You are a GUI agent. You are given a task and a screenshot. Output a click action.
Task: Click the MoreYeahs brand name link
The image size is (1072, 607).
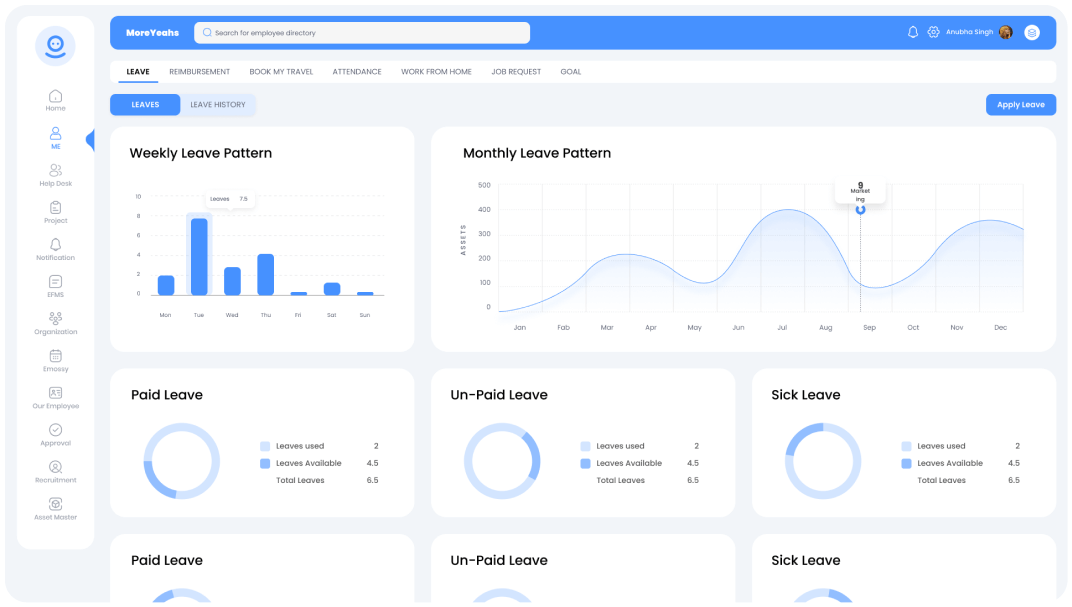click(x=152, y=33)
